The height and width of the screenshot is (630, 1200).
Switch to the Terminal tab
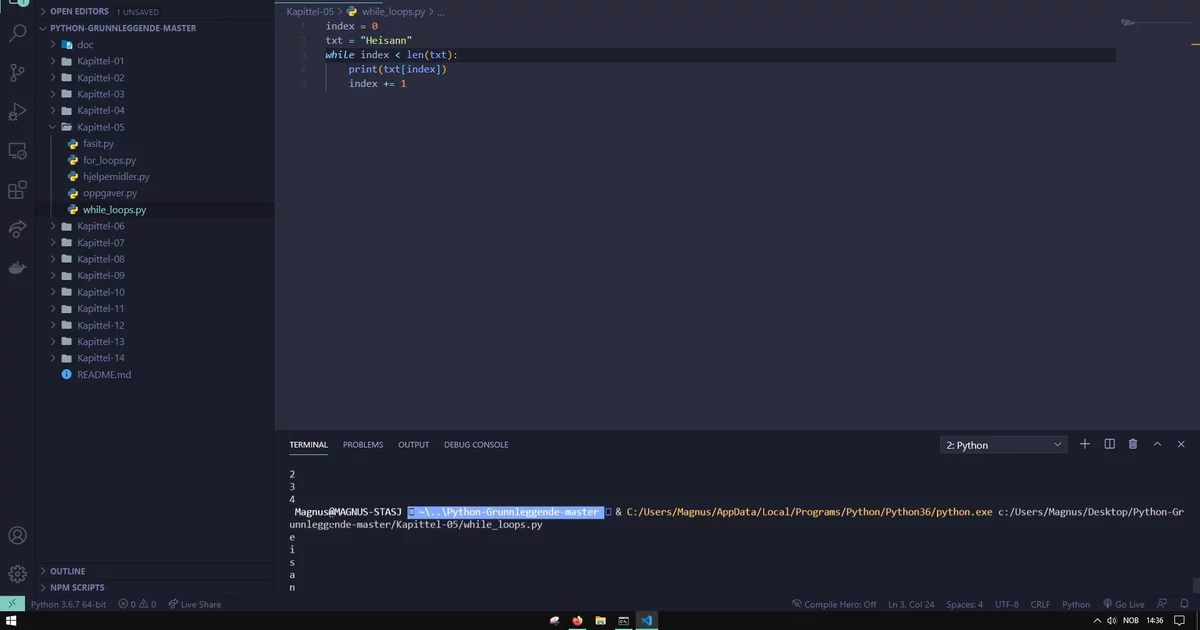coord(309,445)
